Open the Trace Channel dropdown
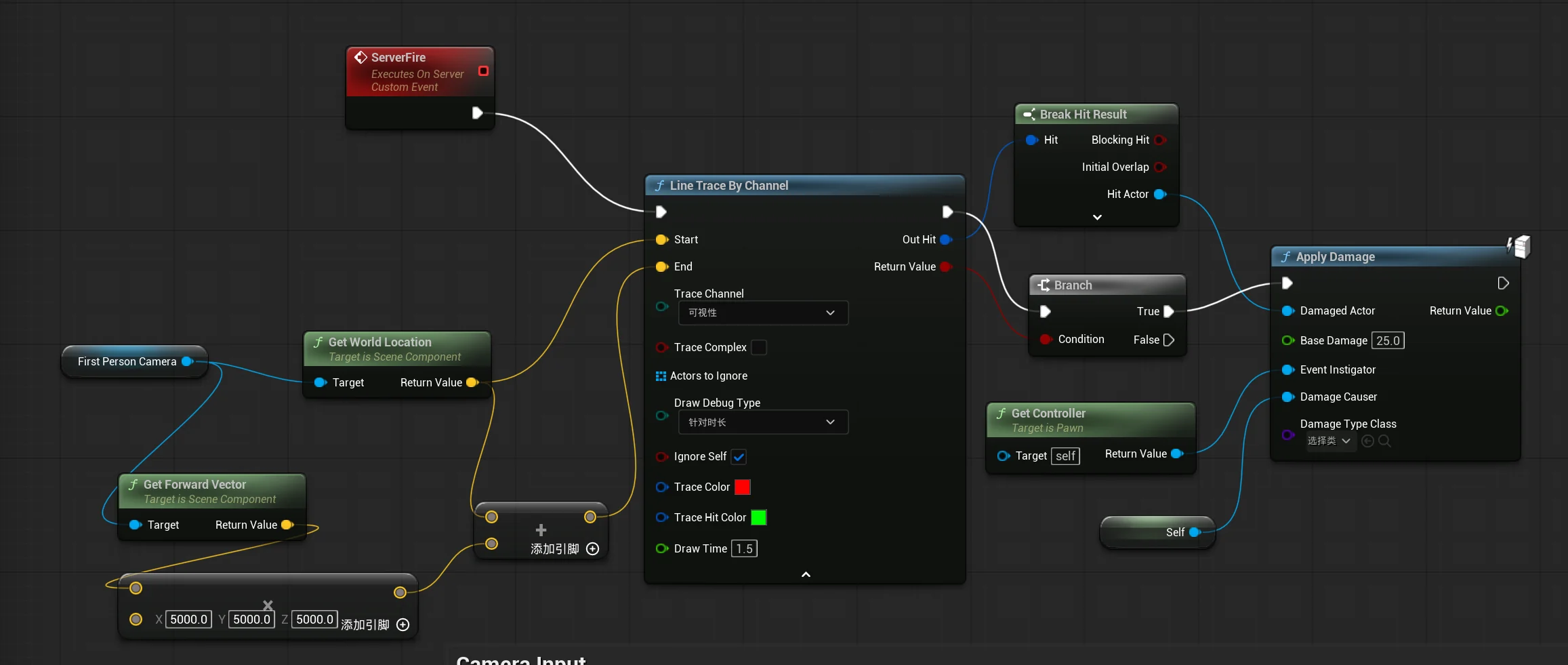The width and height of the screenshot is (1568, 665). click(x=763, y=313)
